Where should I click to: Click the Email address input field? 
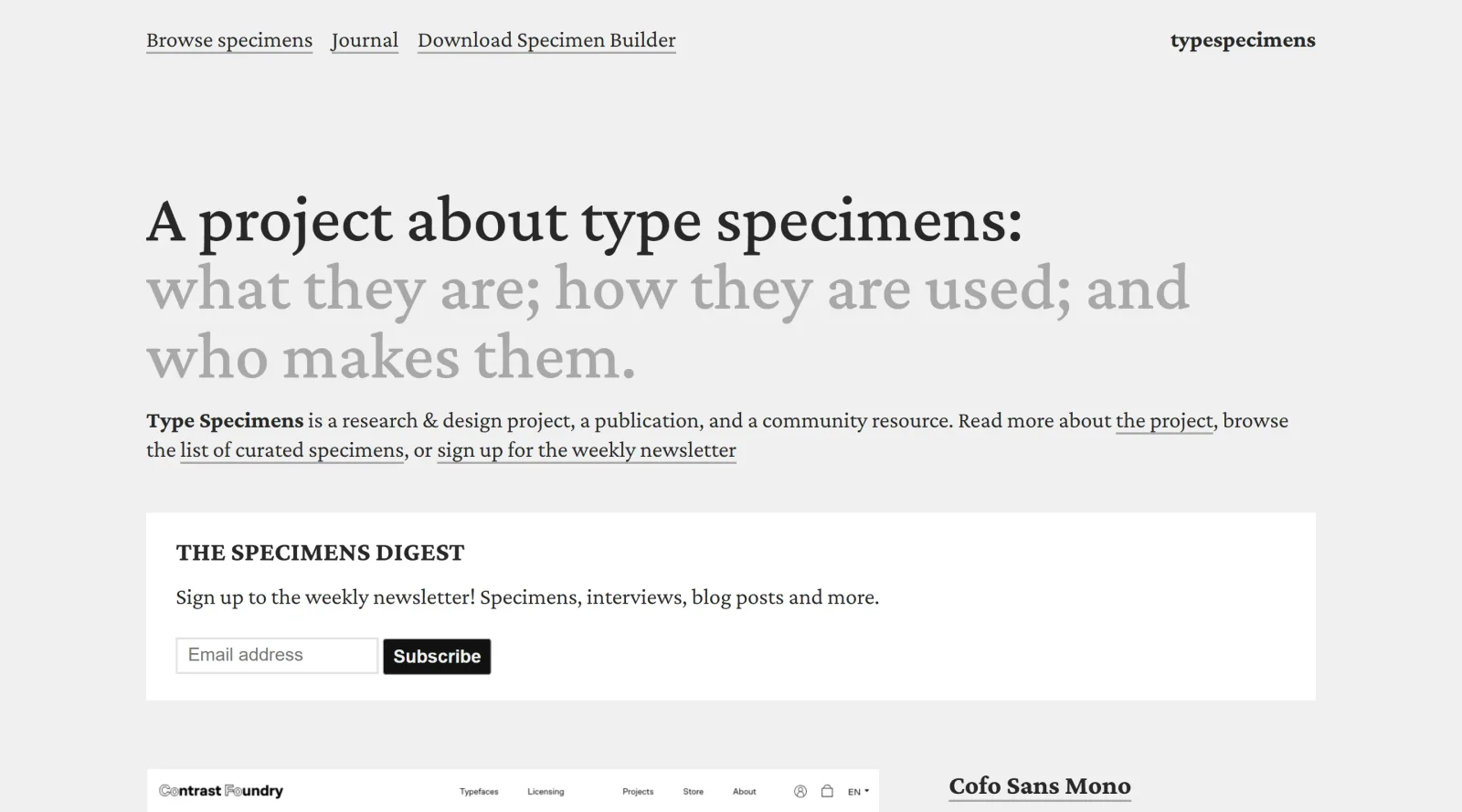click(276, 655)
